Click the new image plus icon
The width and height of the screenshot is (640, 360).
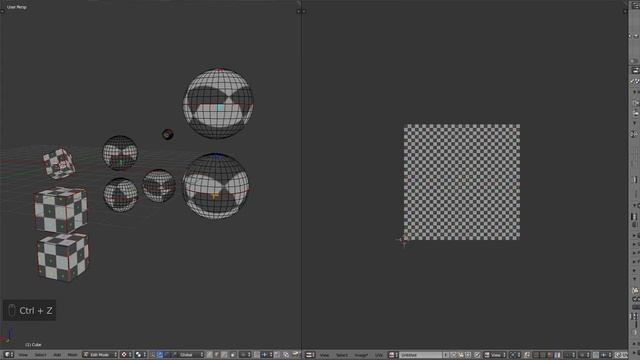pyautogui.click(x=453, y=355)
